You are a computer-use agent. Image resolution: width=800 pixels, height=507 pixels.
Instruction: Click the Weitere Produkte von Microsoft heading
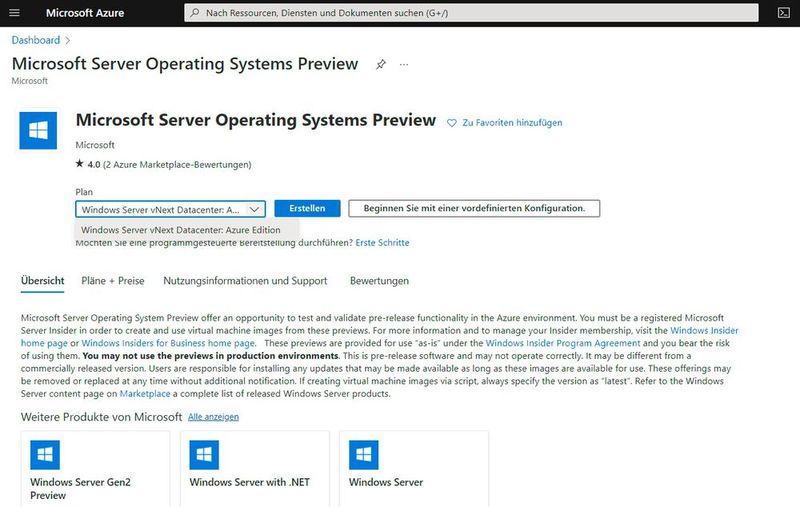click(102, 417)
